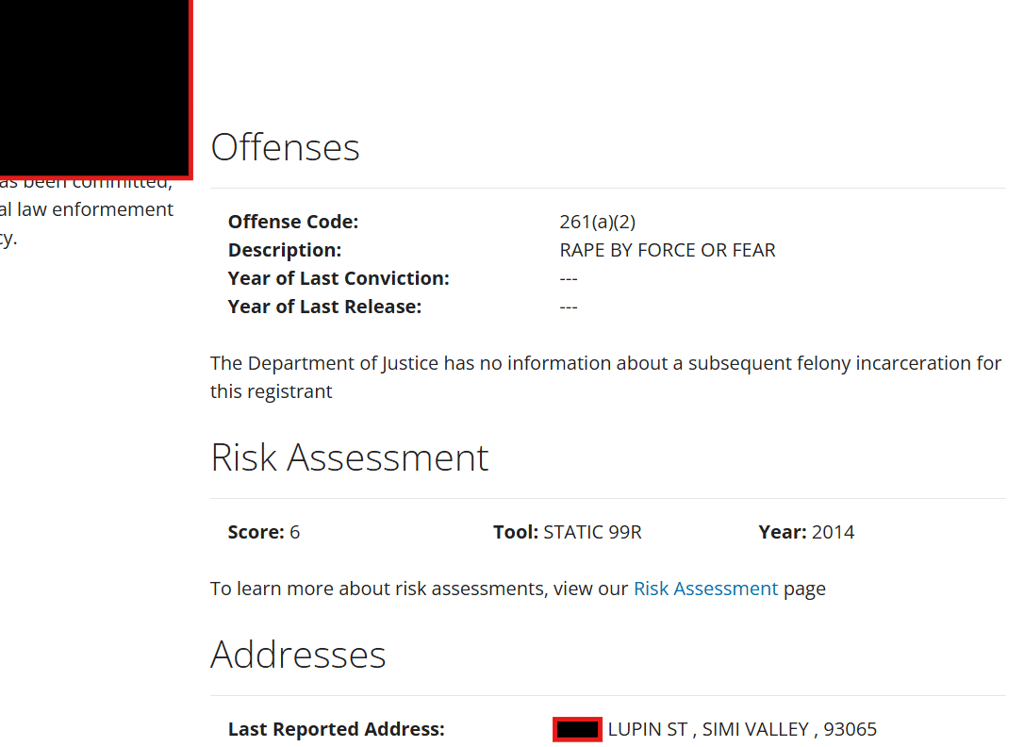Click the Offenses section heading
1024x747 pixels.
point(285,147)
